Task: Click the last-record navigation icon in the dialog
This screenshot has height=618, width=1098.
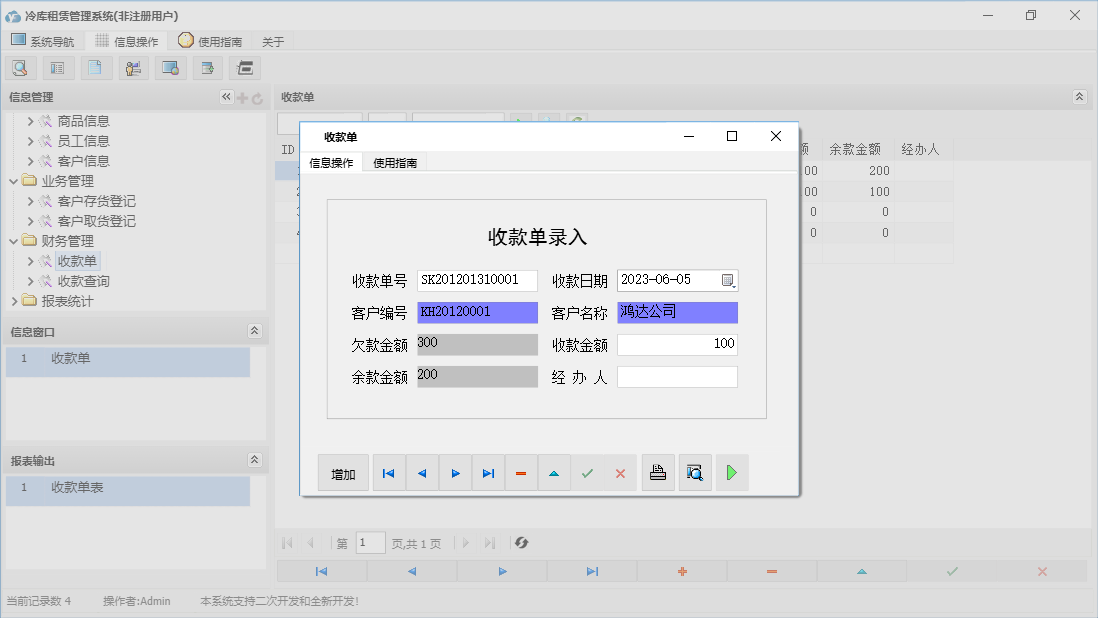Action: (x=488, y=472)
